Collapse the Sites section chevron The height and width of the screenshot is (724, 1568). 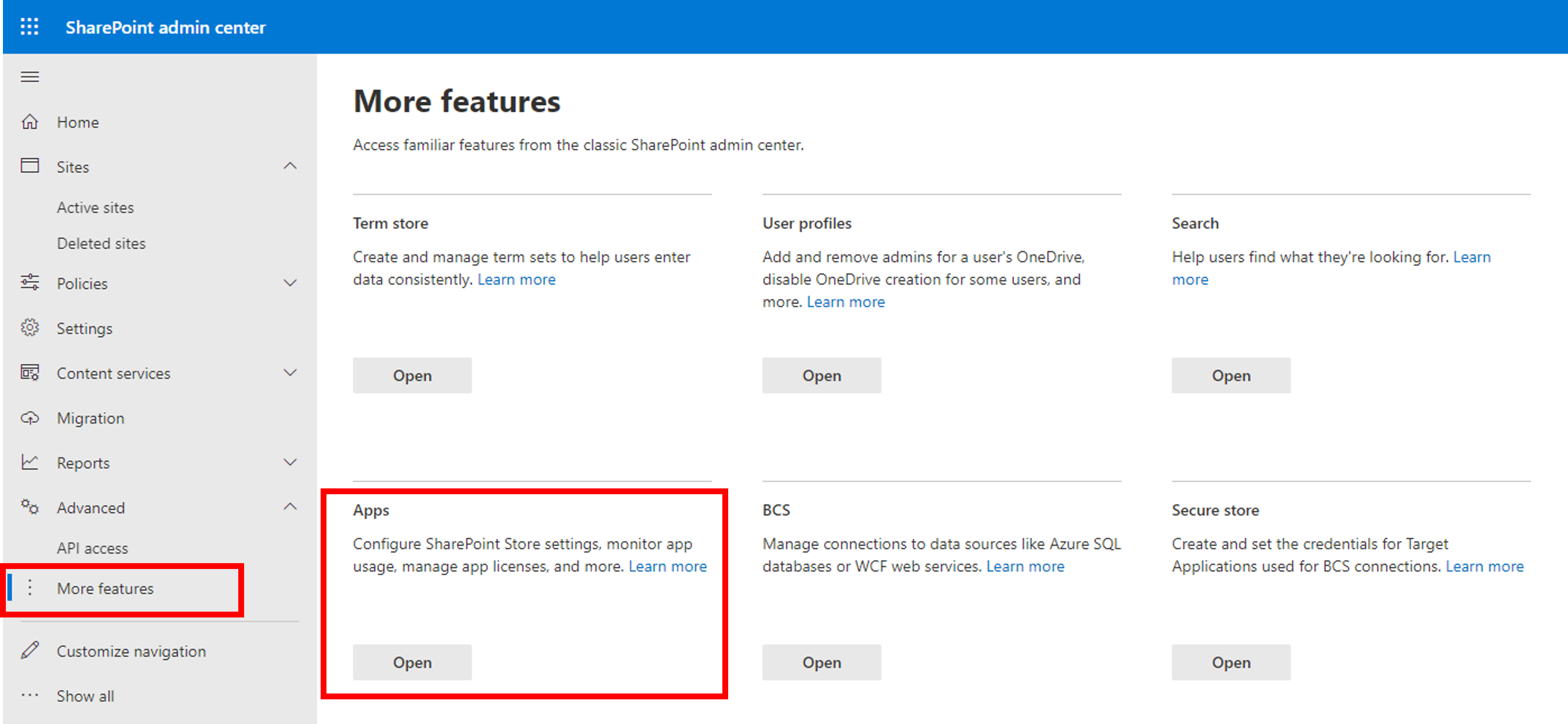tap(291, 165)
